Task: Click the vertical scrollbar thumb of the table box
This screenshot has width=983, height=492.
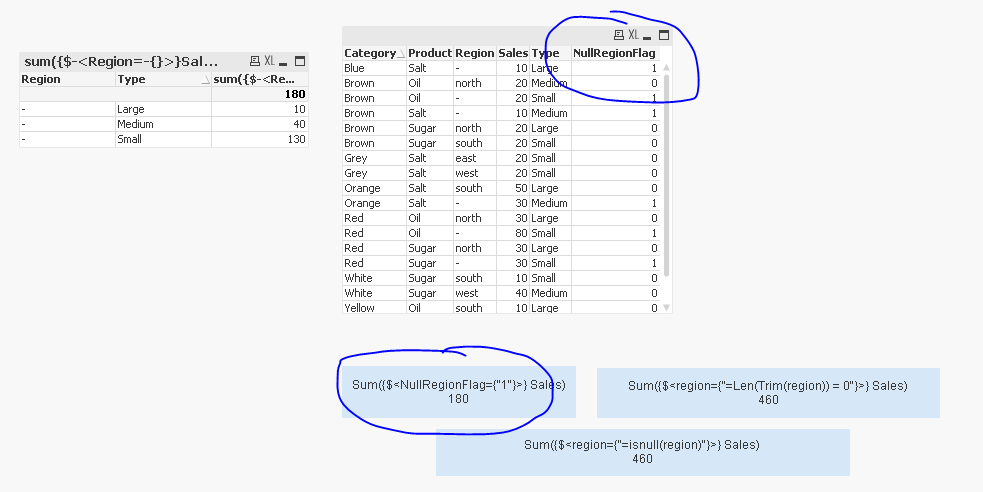Action: pos(666,175)
